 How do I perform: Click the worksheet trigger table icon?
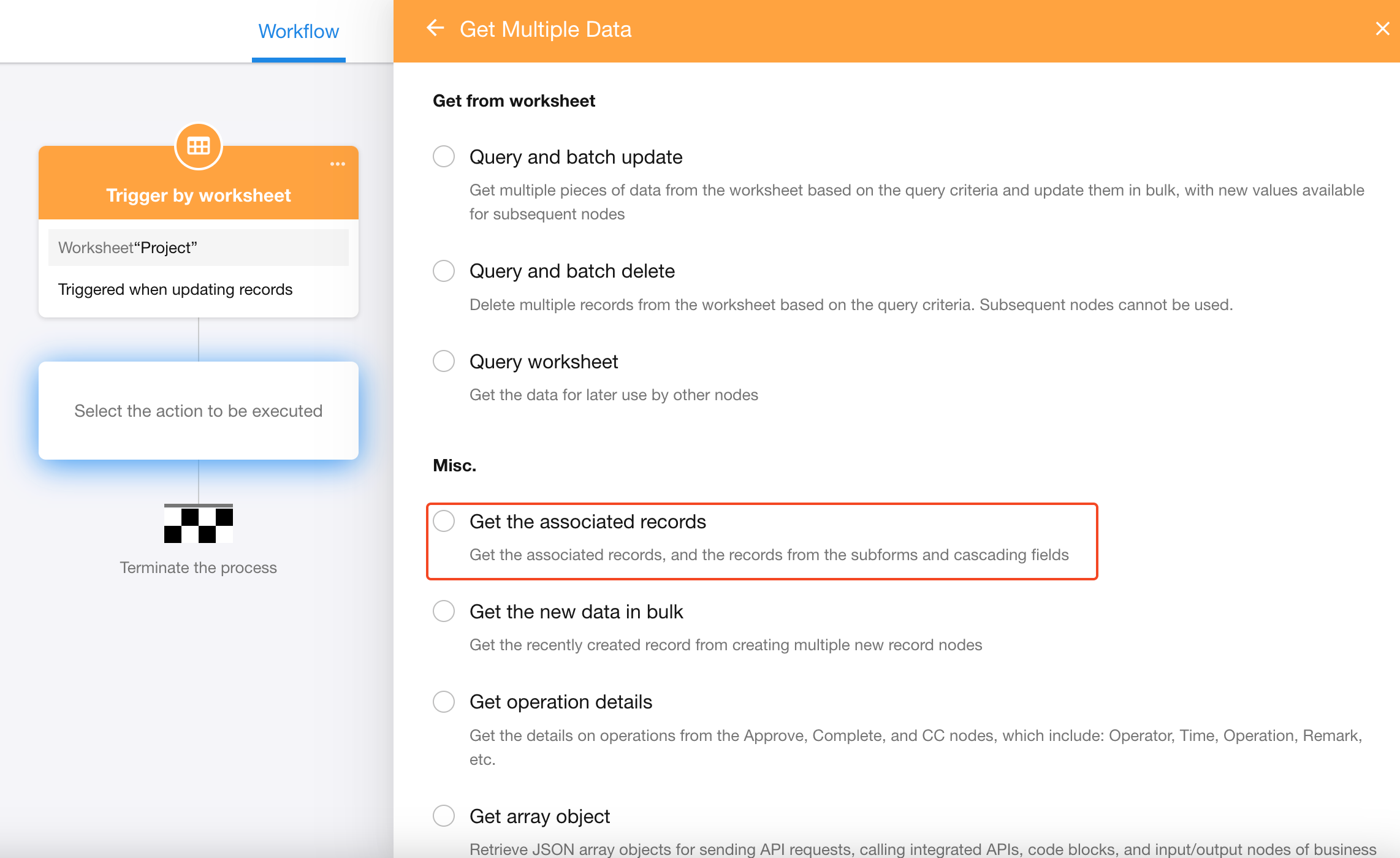[198, 146]
